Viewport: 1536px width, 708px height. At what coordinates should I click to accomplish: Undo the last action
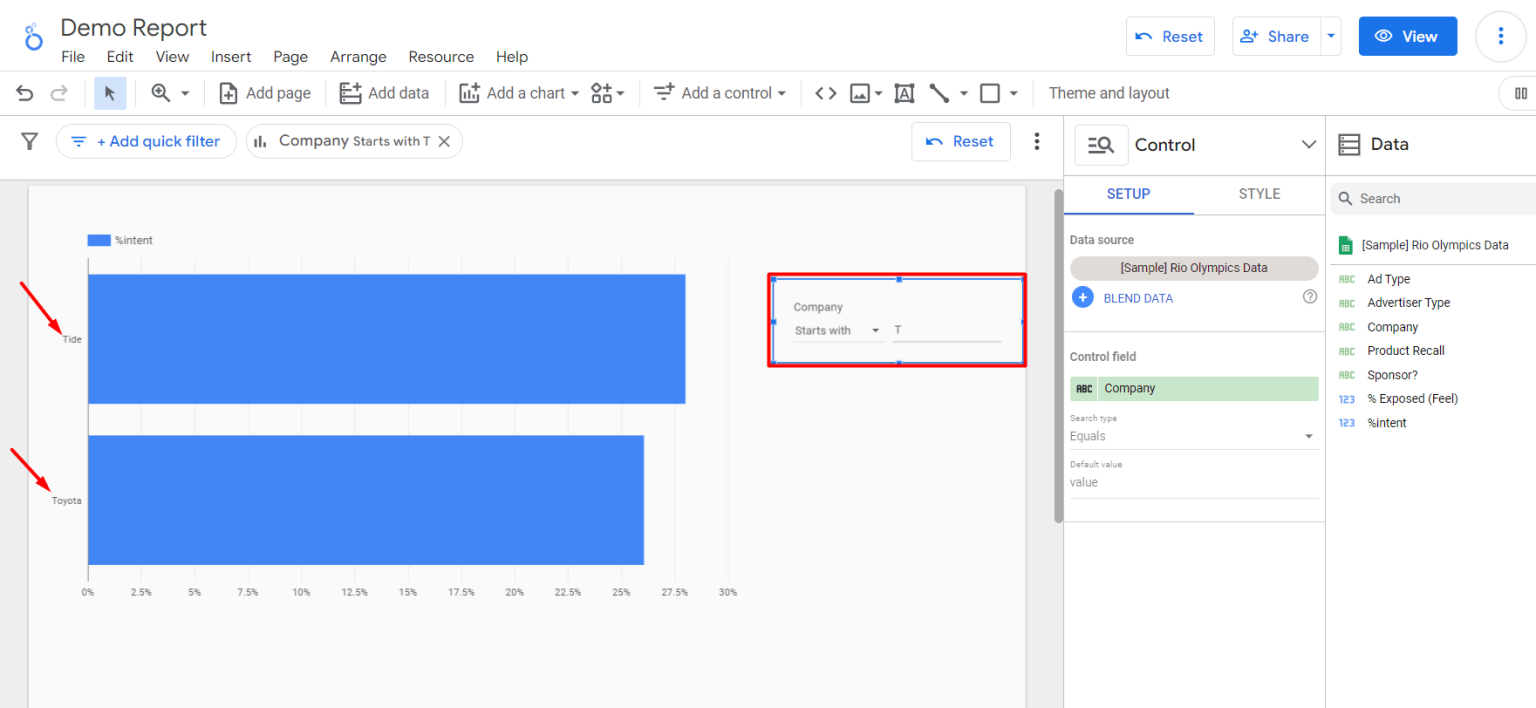click(24, 92)
